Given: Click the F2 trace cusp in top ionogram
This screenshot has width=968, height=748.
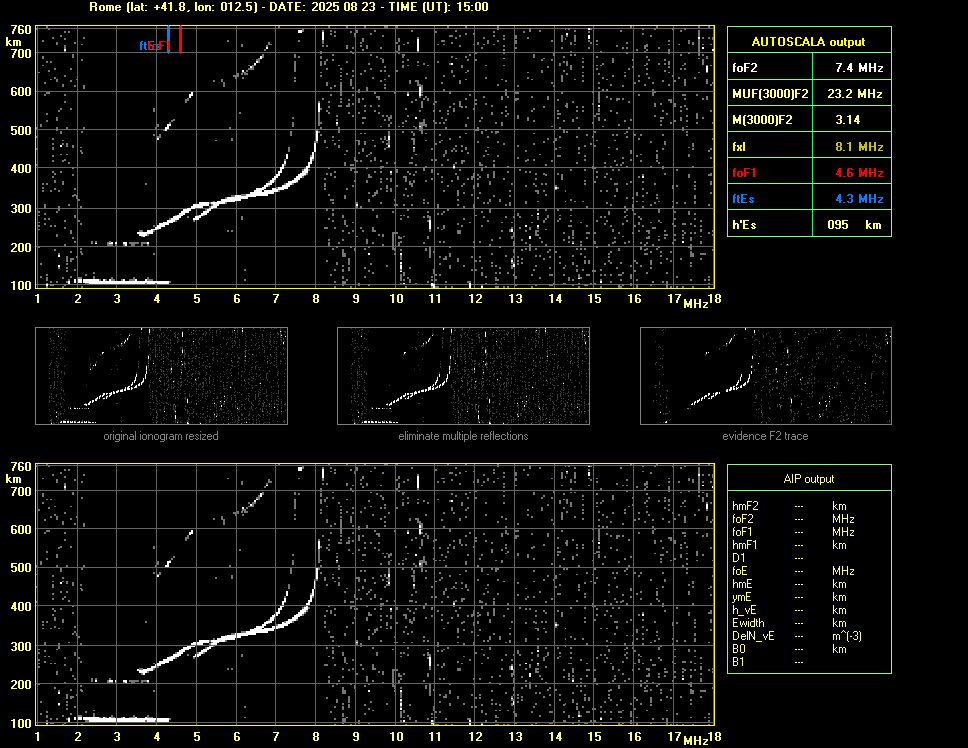Looking at the screenshot, I should [317, 133].
